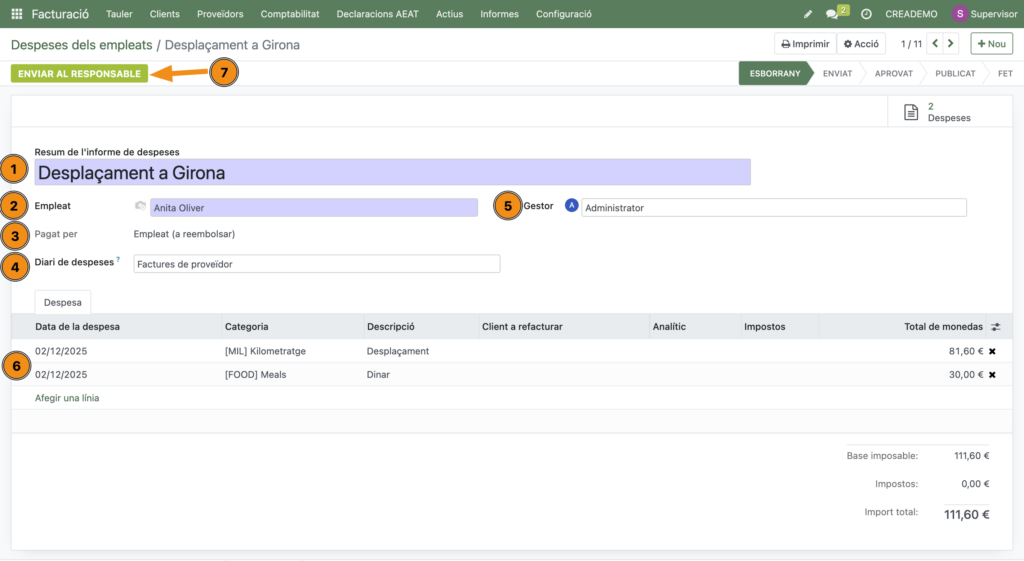The width and height of the screenshot is (1024, 561).
Task: Click the Imprimir button
Action: [x=804, y=44]
